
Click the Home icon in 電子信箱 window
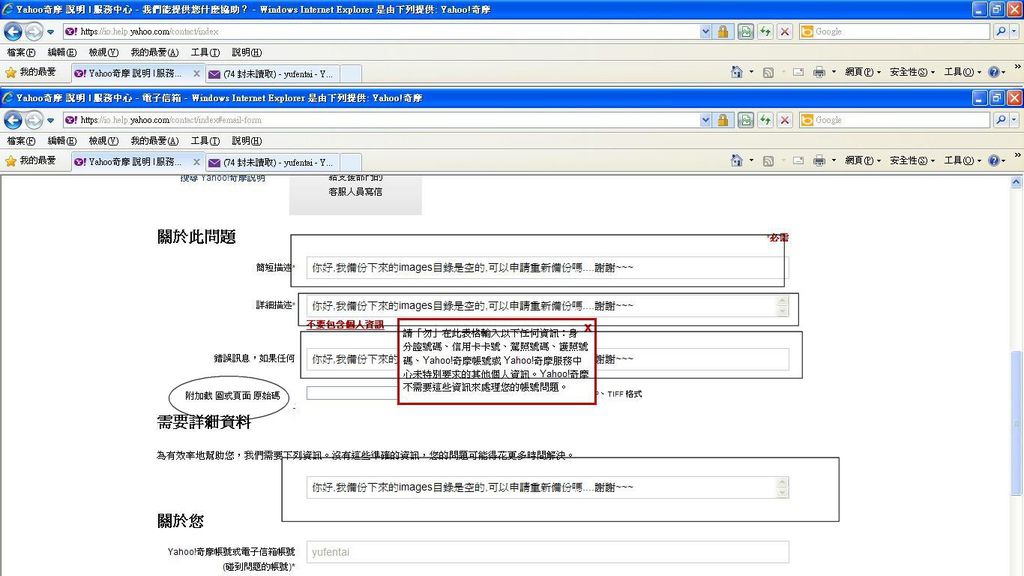click(737, 161)
